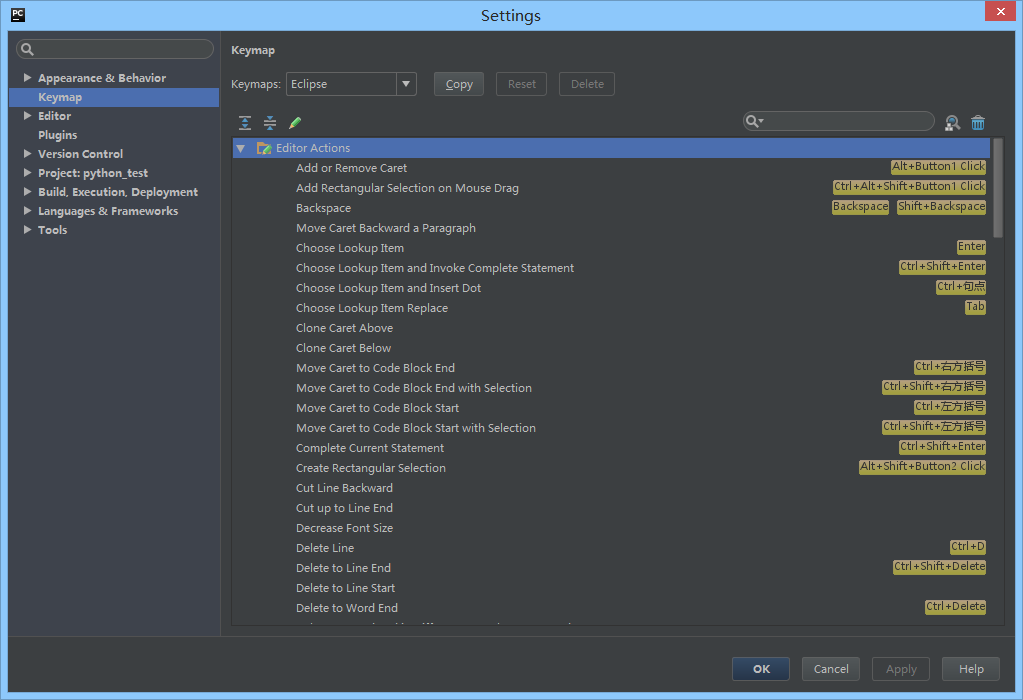
Task: Select Version Control in the sidebar
Action: [x=80, y=154]
